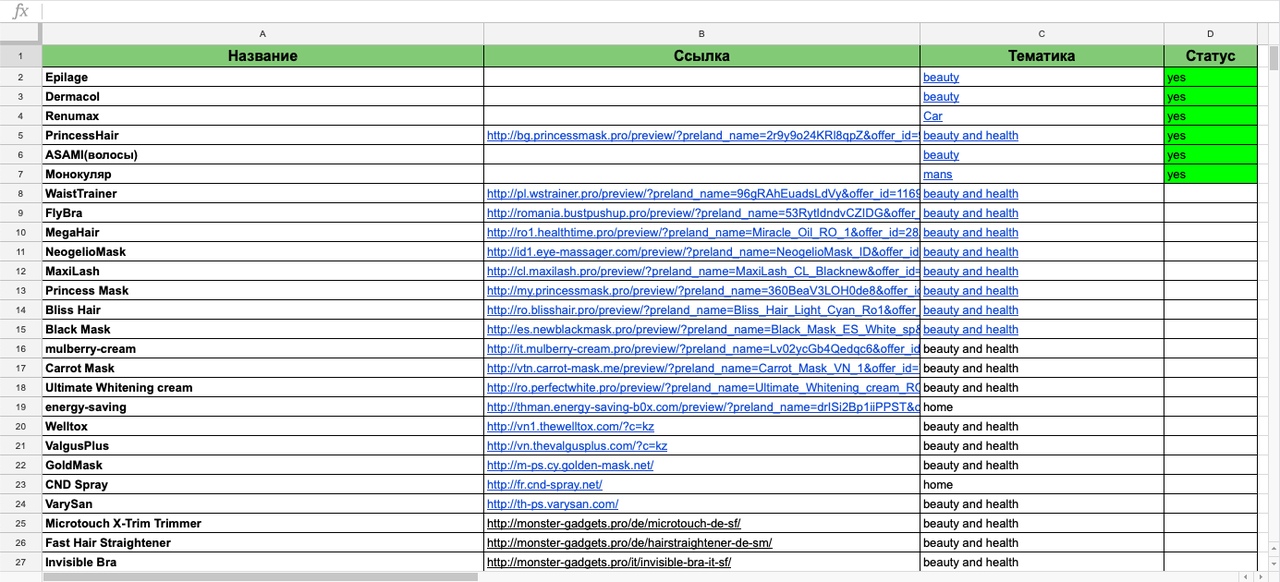This screenshot has width=1280, height=582.
Task: Select column B header
Action: tap(702, 34)
